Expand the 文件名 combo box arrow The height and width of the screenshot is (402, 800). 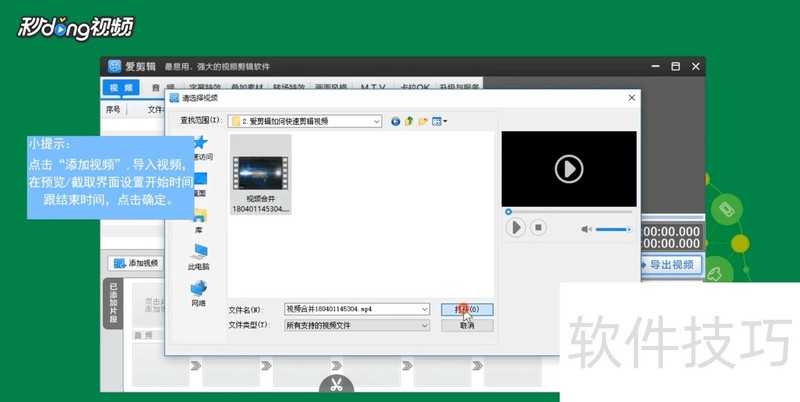click(425, 310)
